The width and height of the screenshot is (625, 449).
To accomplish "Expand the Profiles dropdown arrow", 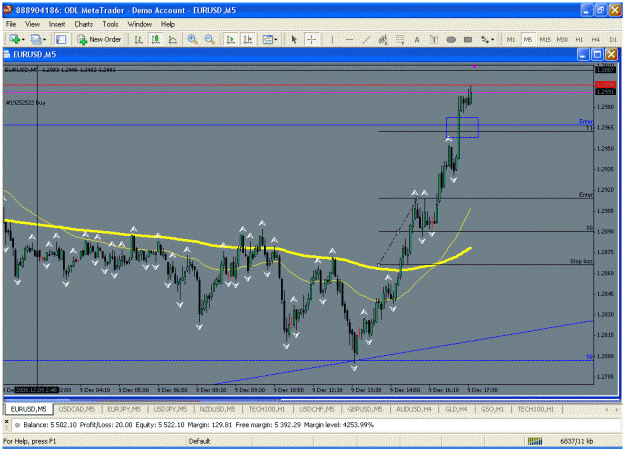I will (x=44, y=39).
